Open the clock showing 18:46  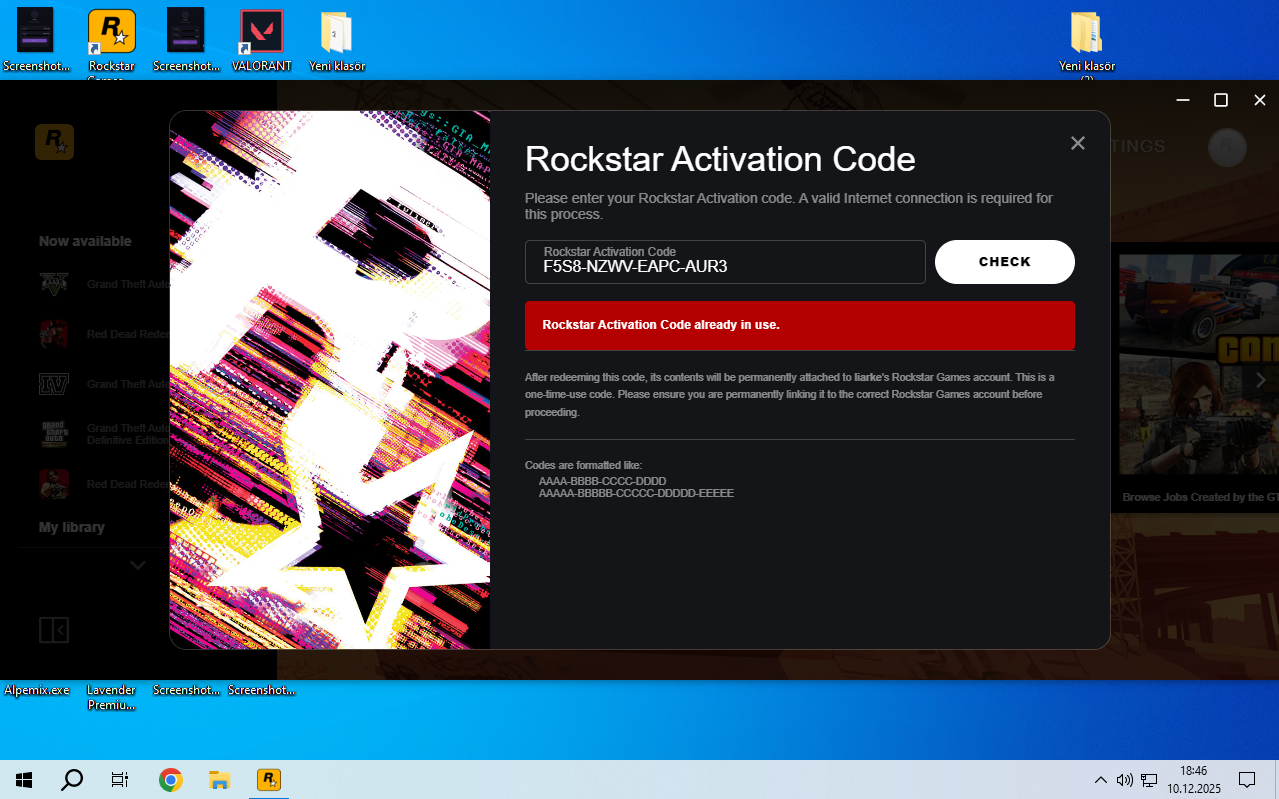(x=1194, y=780)
